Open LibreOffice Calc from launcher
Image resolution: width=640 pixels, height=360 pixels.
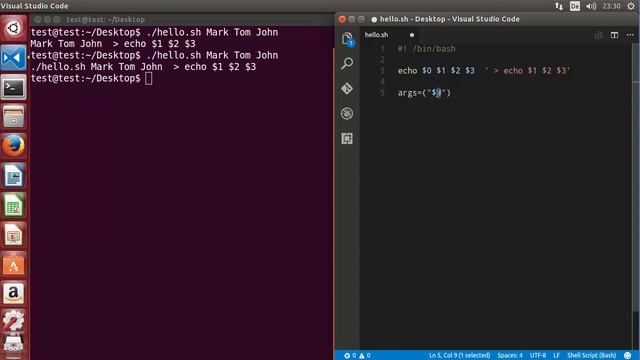pos(13,205)
